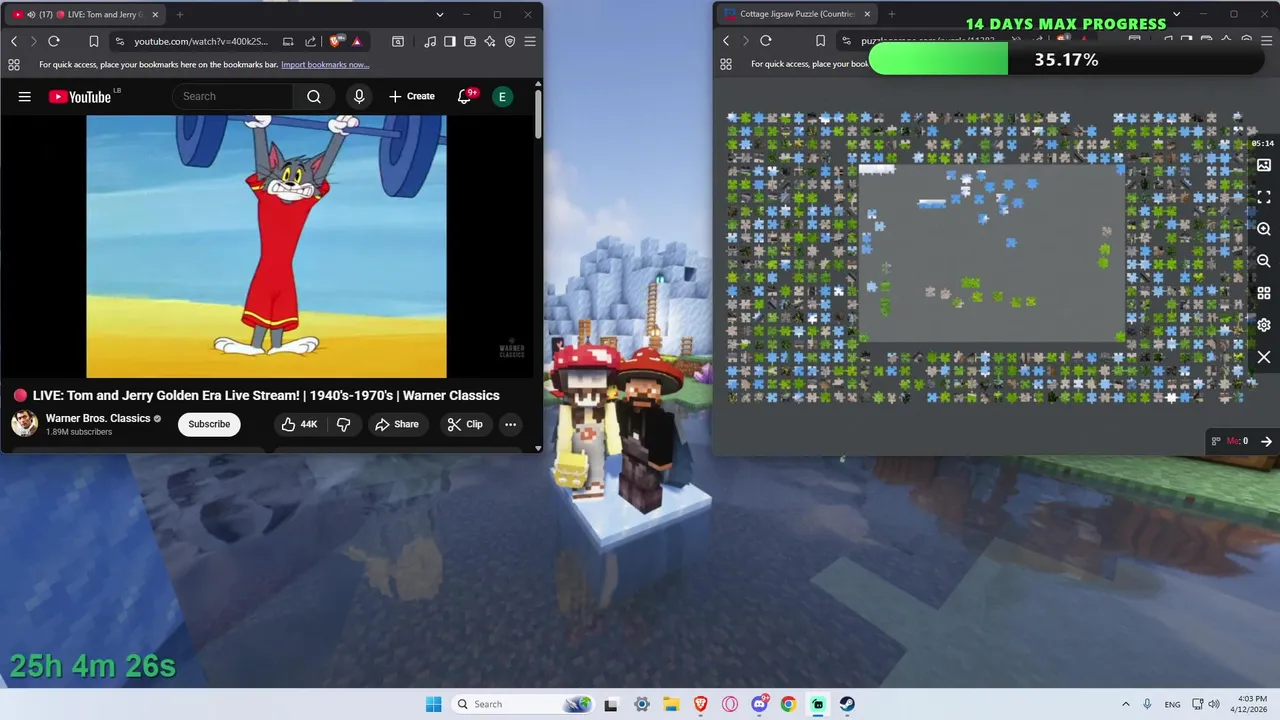1280x720 pixels.
Task: Show puzzle preview image icon
Action: pyautogui.click(x=1264, y=165)
